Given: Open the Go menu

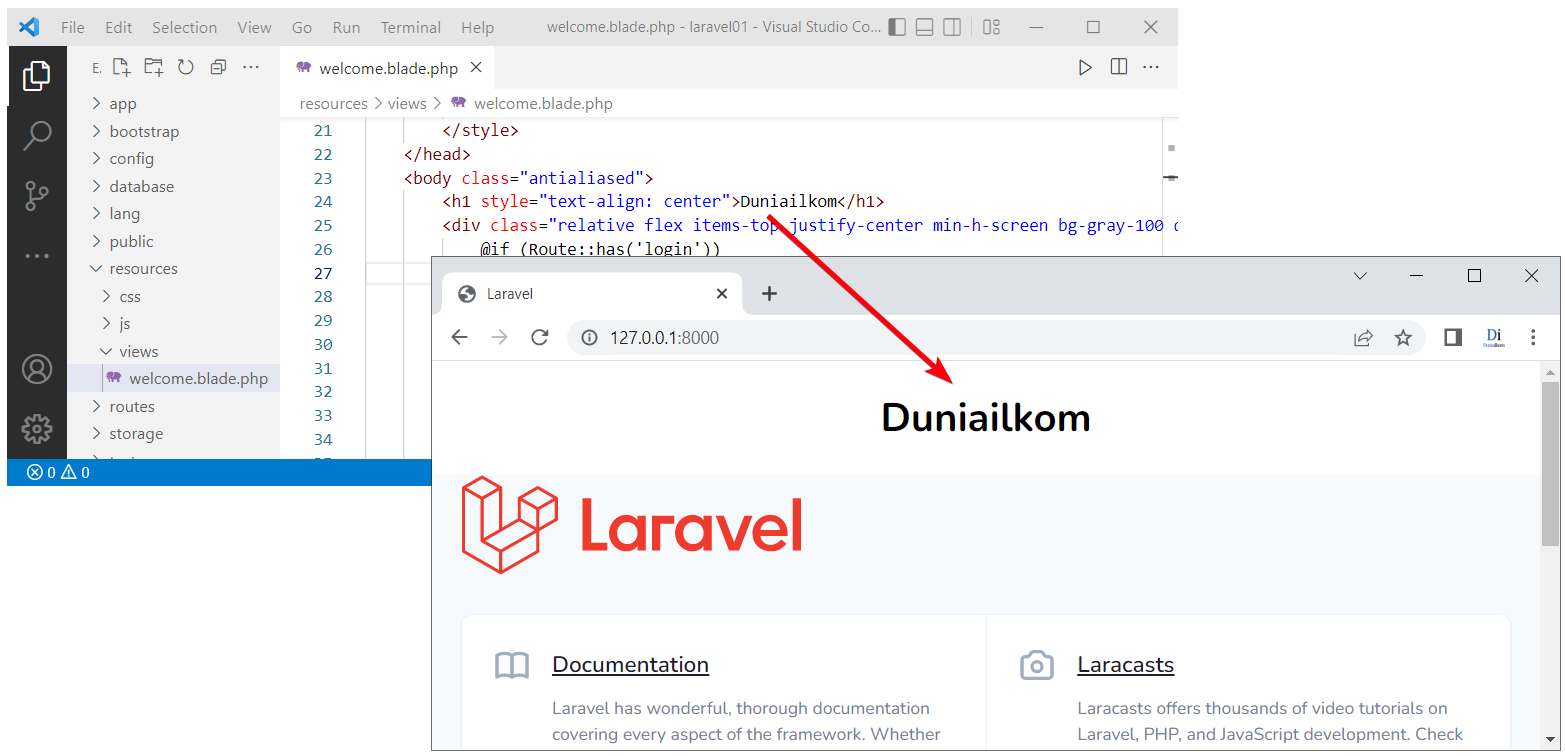Looking at the screenshot, I should click(302, 27).
